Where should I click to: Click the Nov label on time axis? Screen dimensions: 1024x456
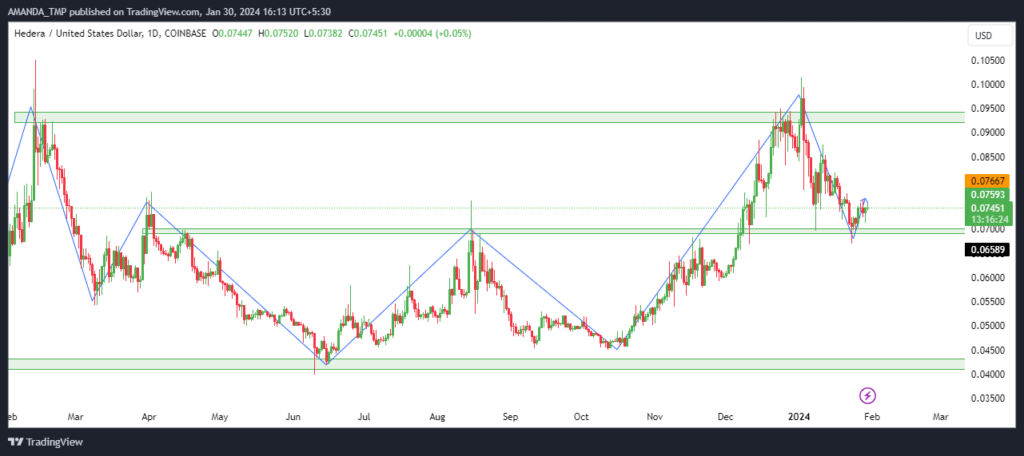click(x=654, y=417)
